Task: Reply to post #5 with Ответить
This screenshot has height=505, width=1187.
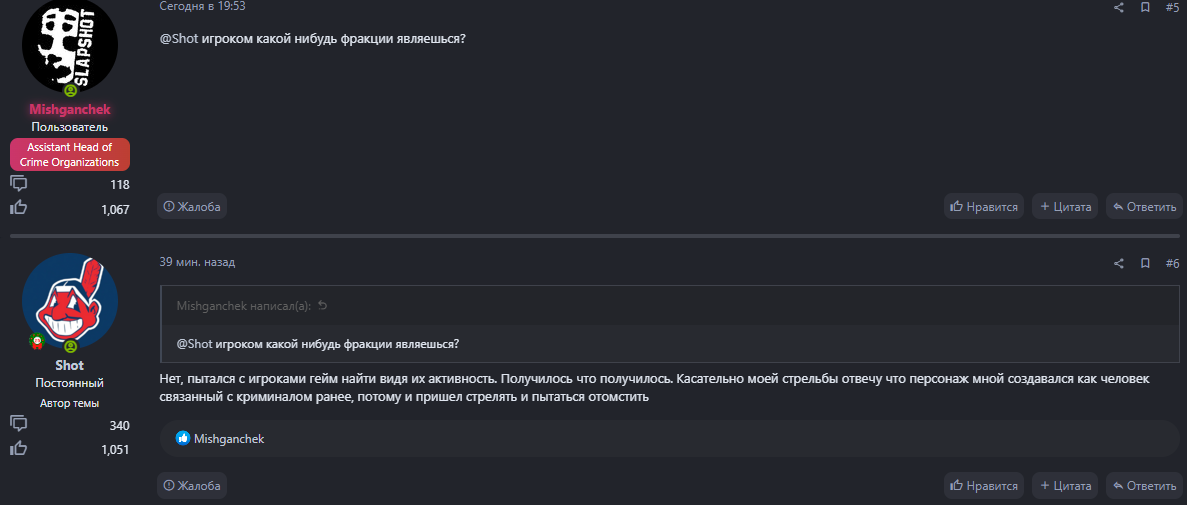Action: (x=1144, y=207)
